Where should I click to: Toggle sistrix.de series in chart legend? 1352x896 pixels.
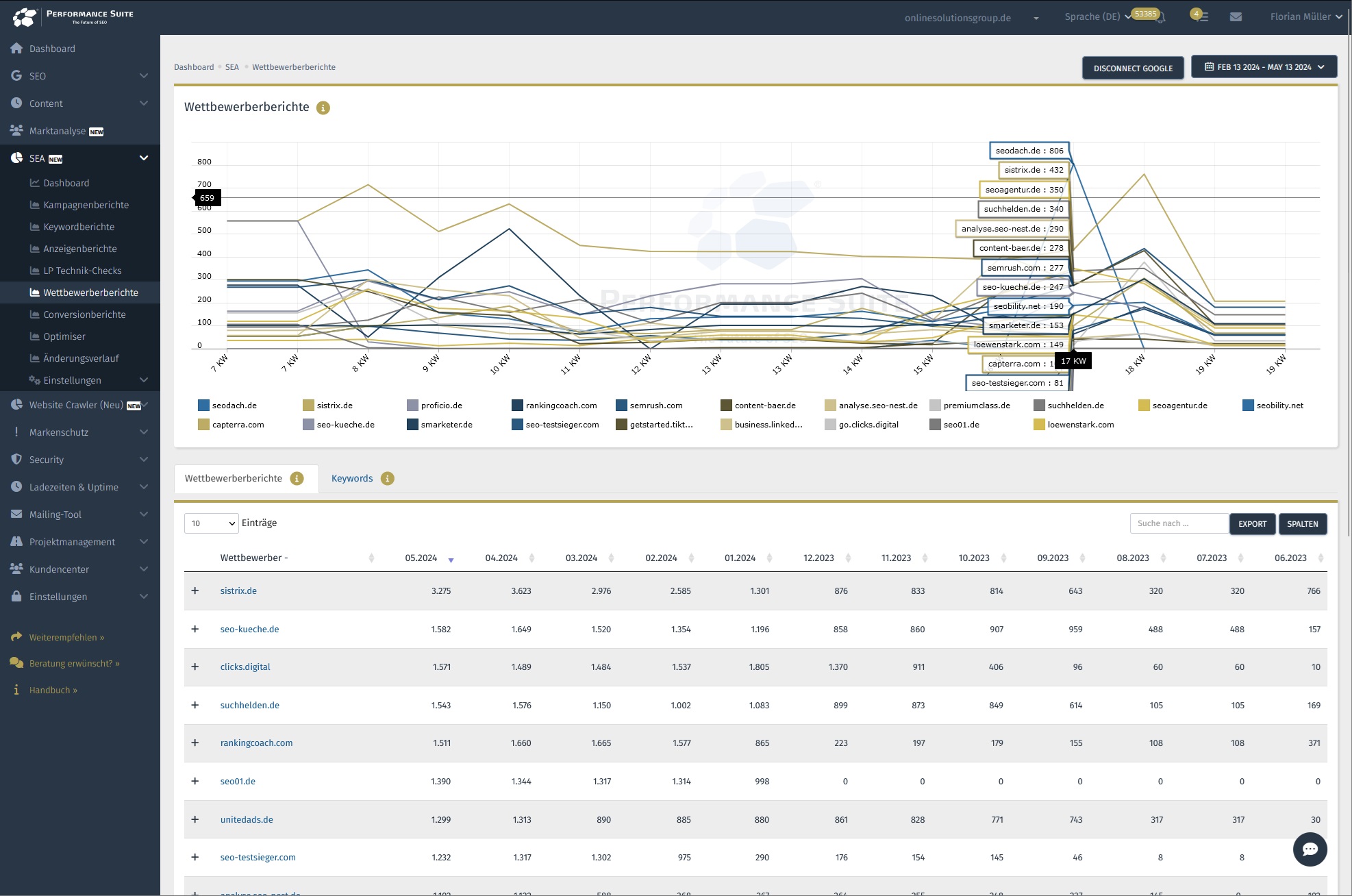327,406
